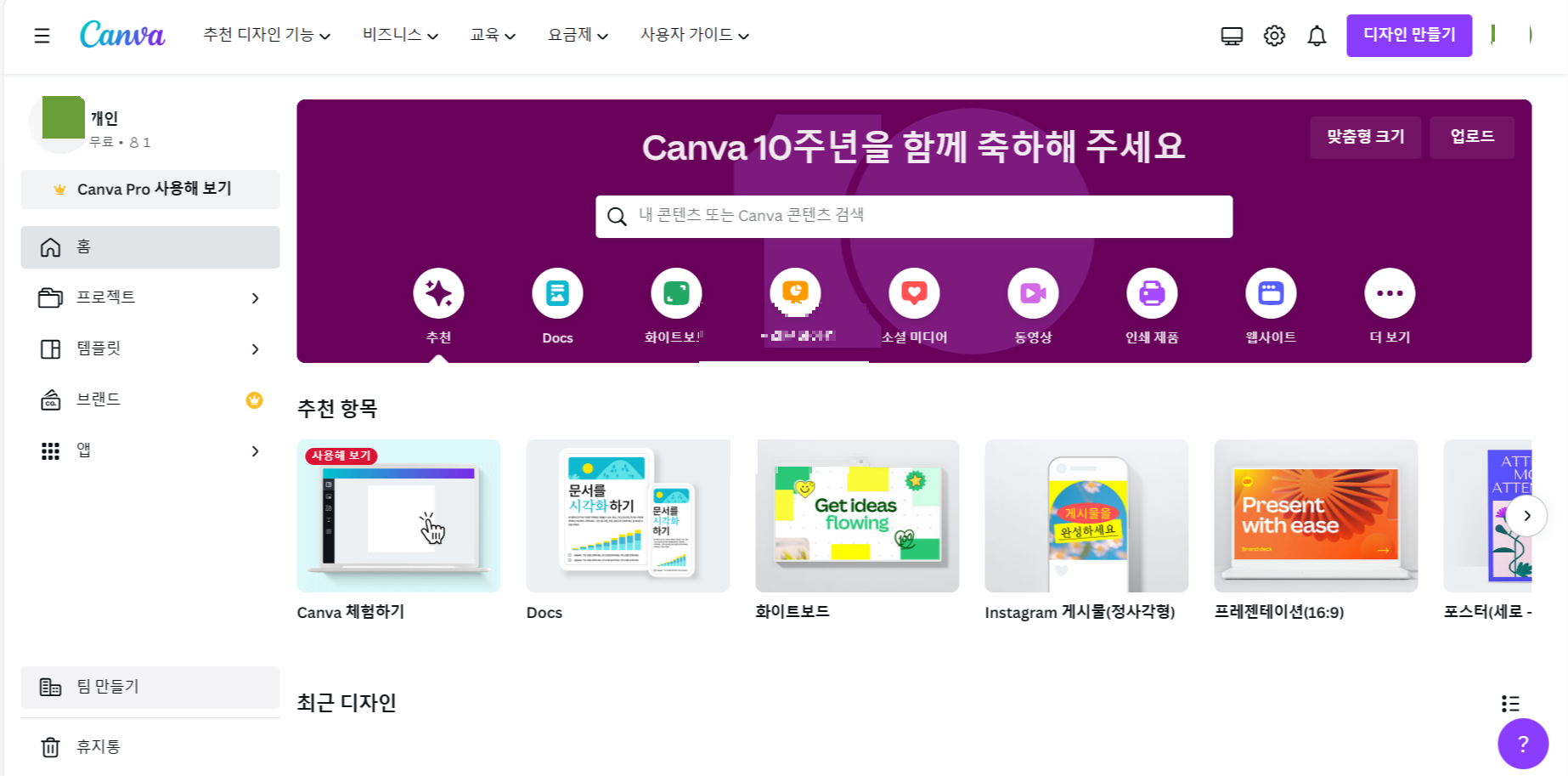Open the Instagram 게시물 thumbnail

[1086, 516]
